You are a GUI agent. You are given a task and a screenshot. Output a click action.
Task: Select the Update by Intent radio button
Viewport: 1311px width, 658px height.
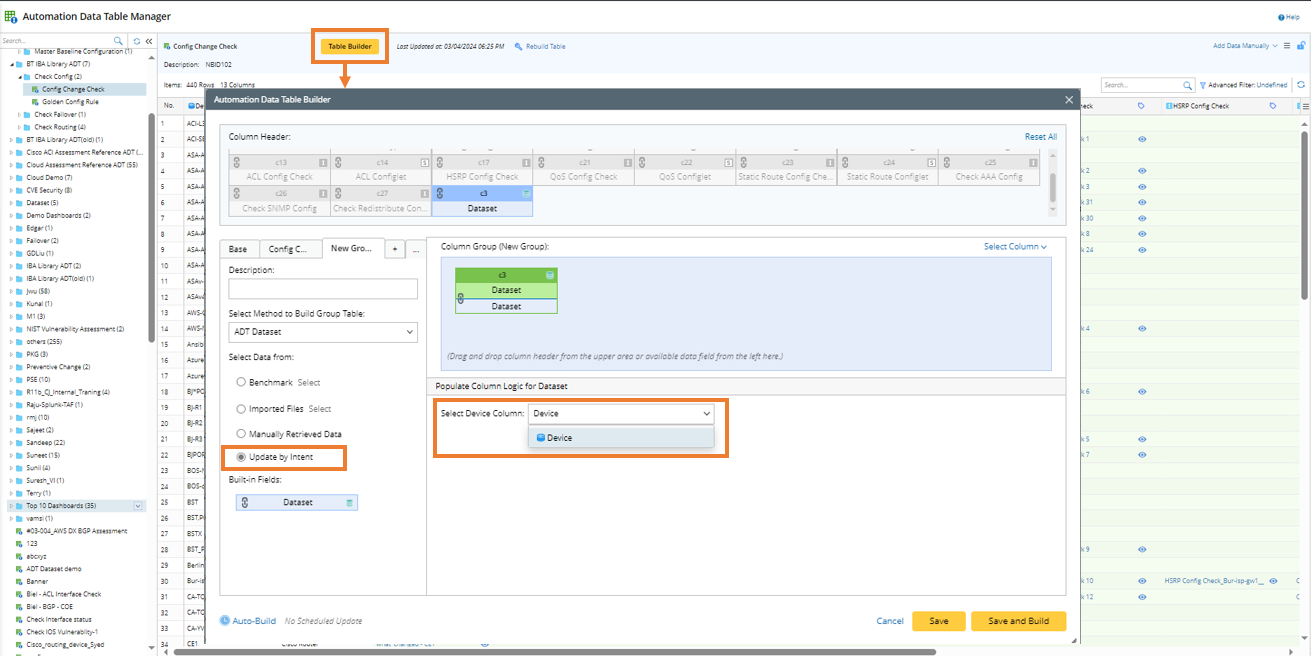pos(241,457)
